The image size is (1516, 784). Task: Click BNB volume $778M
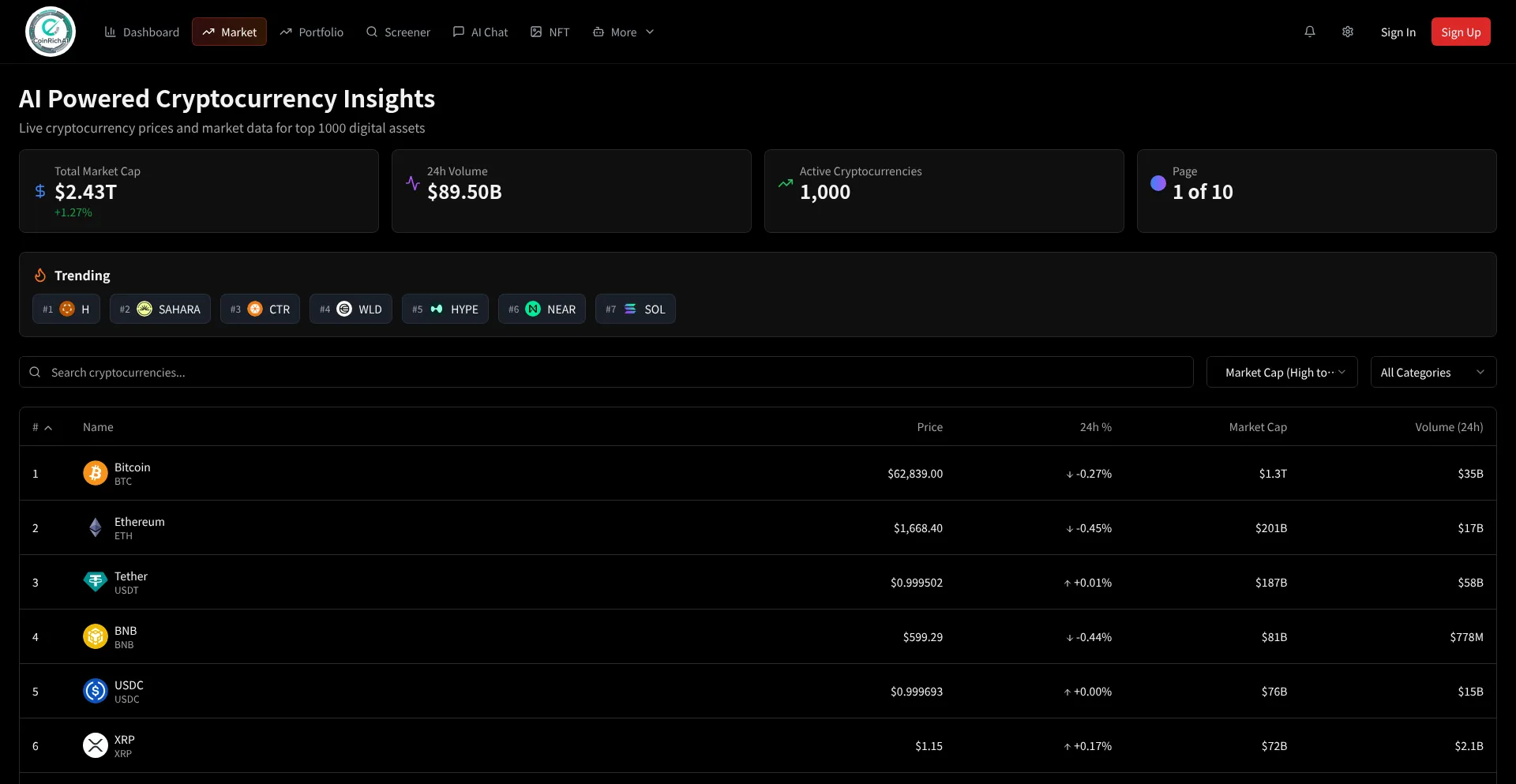[x=1466, y=636]
